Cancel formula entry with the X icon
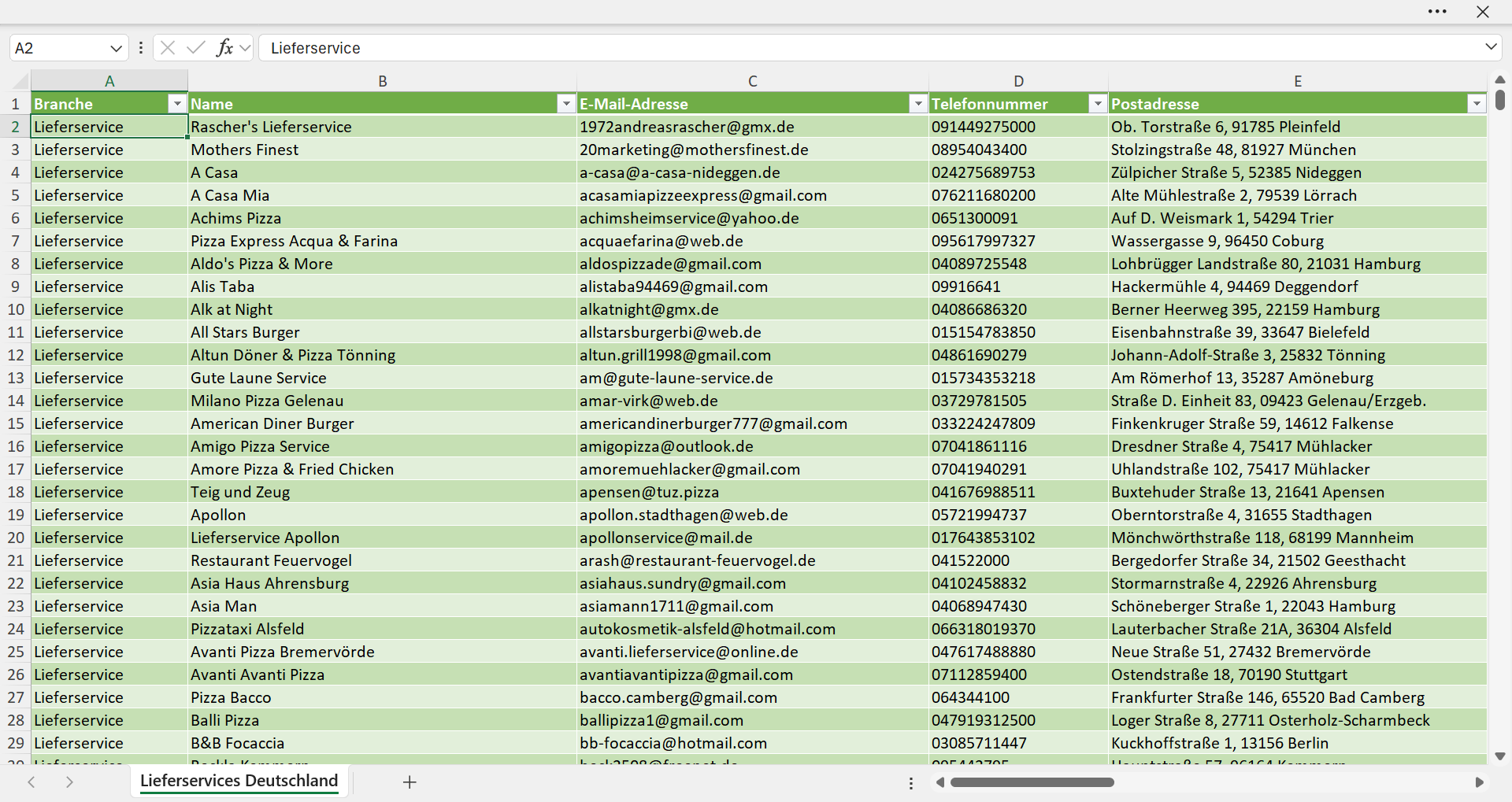 tap(167, 48)
